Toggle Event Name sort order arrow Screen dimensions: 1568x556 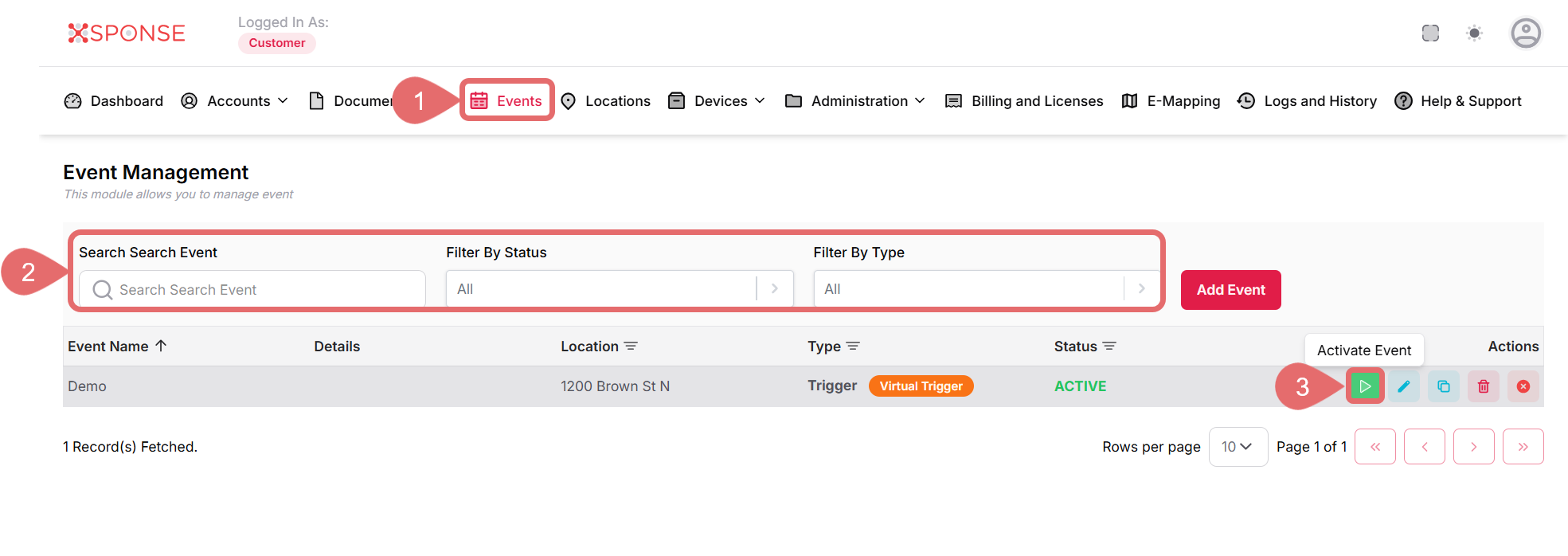coord(161,346)
